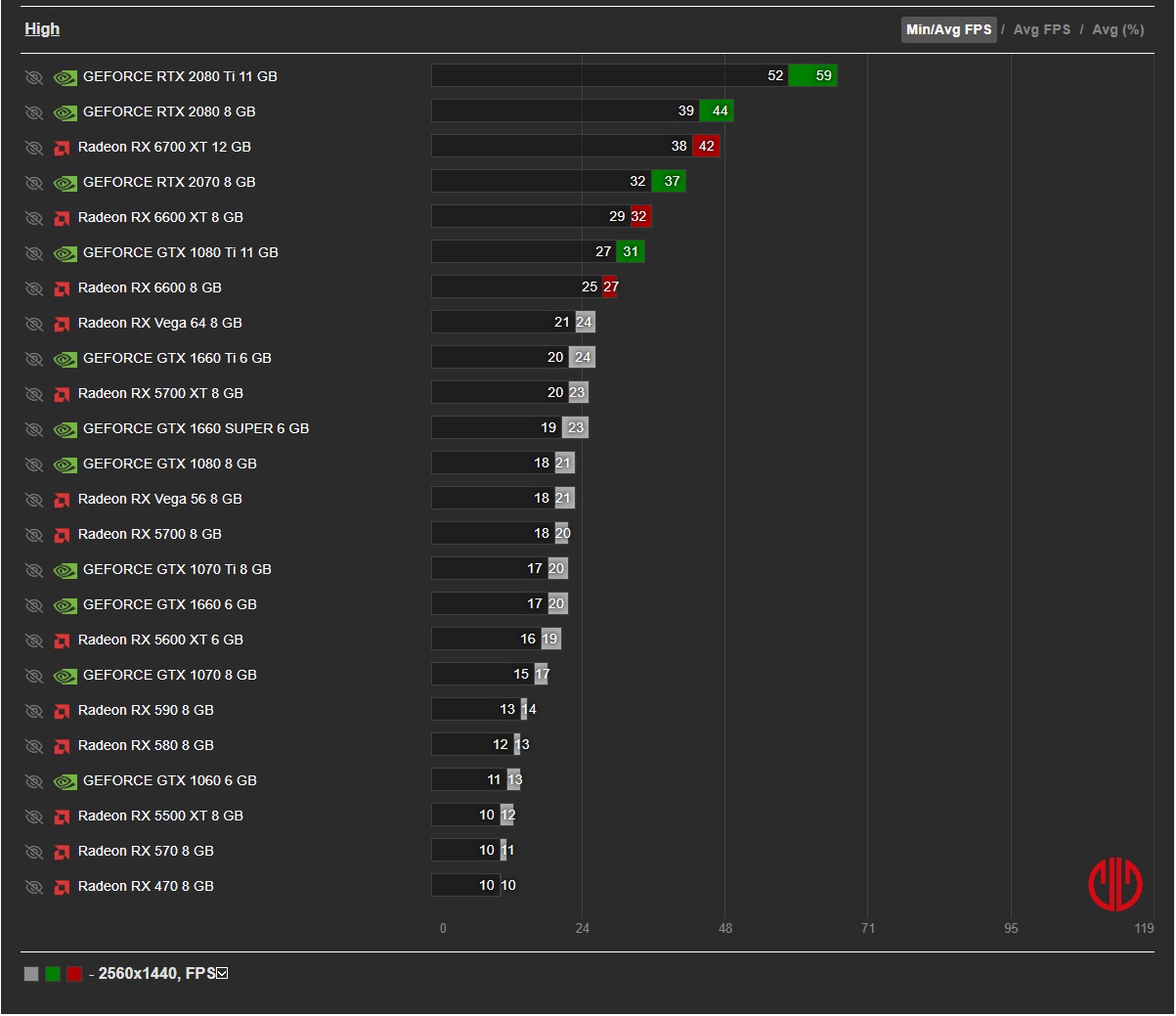Hide the GEFORCE GTX 1660 6 GB row

click(x=34, y=605)
